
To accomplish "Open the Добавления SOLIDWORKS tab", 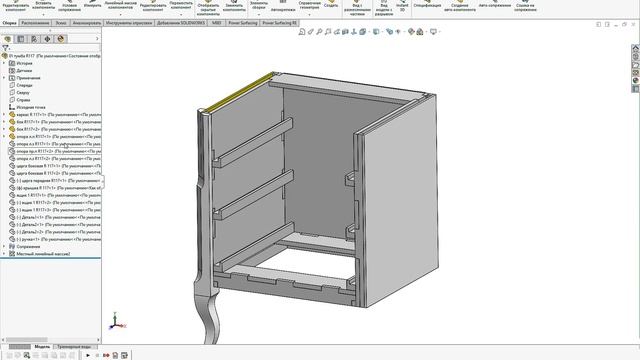I will pos(181,23).
